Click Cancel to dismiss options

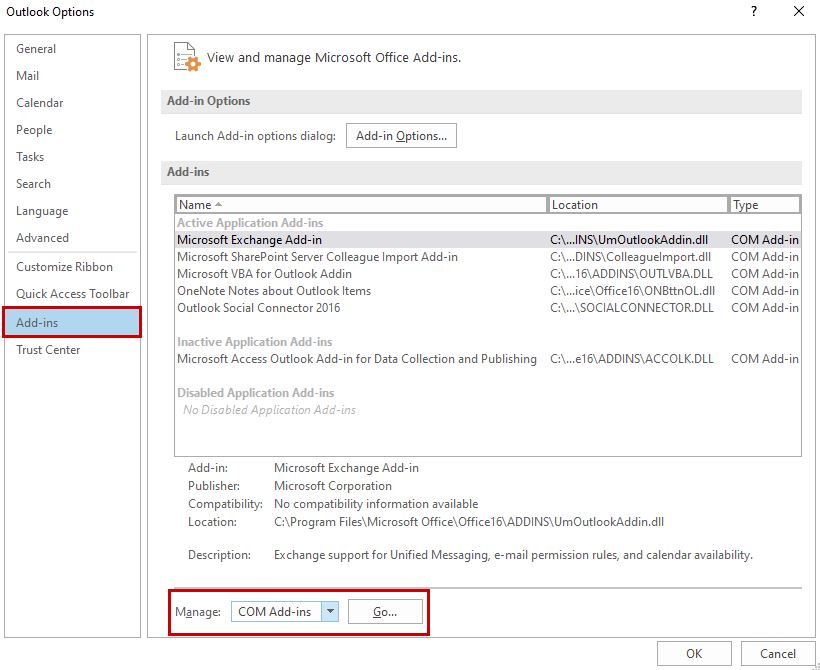click(778, 654)
